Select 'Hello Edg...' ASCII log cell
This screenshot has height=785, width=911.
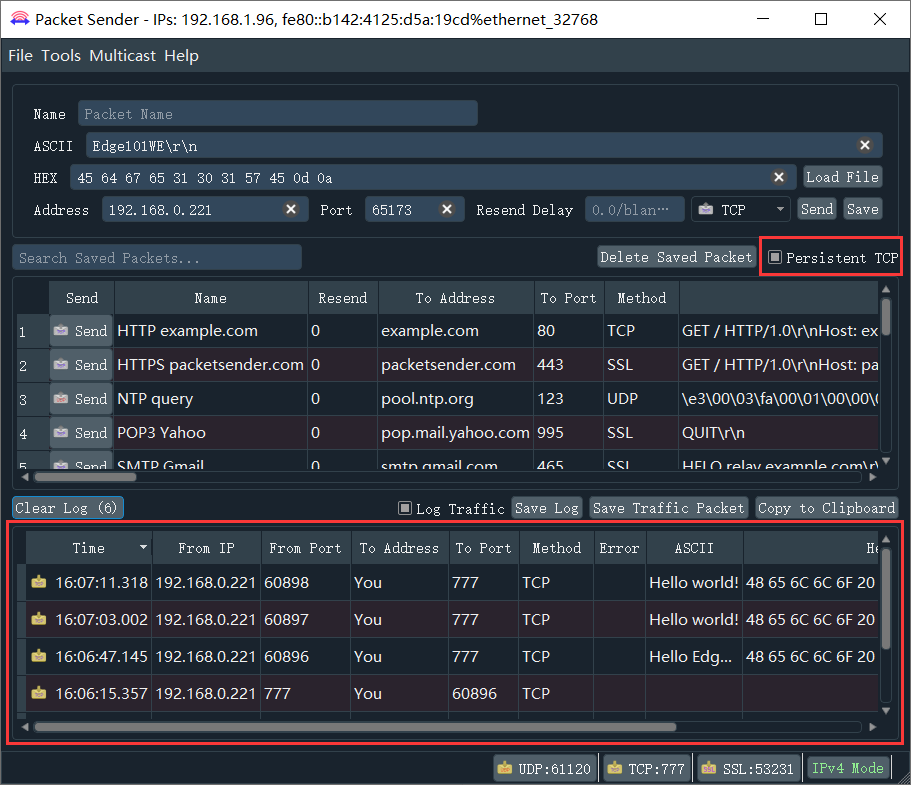pyautogui.click(x=694, y=656)
